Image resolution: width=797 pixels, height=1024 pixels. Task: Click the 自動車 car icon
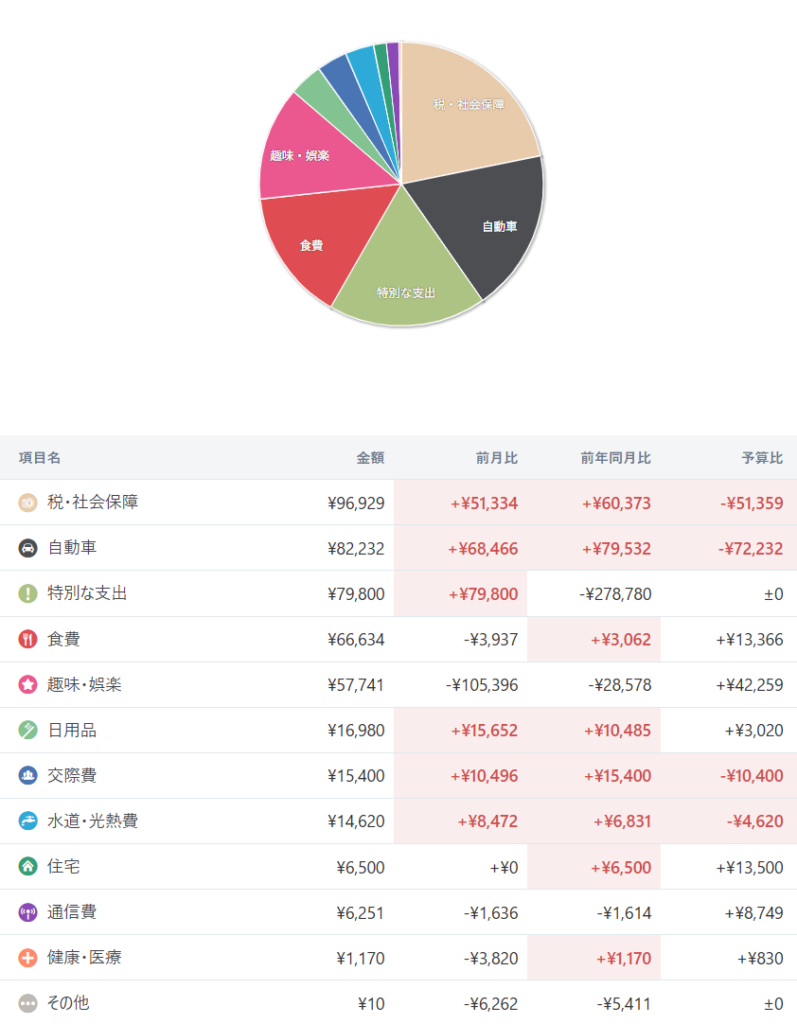[x=27, y=548]
